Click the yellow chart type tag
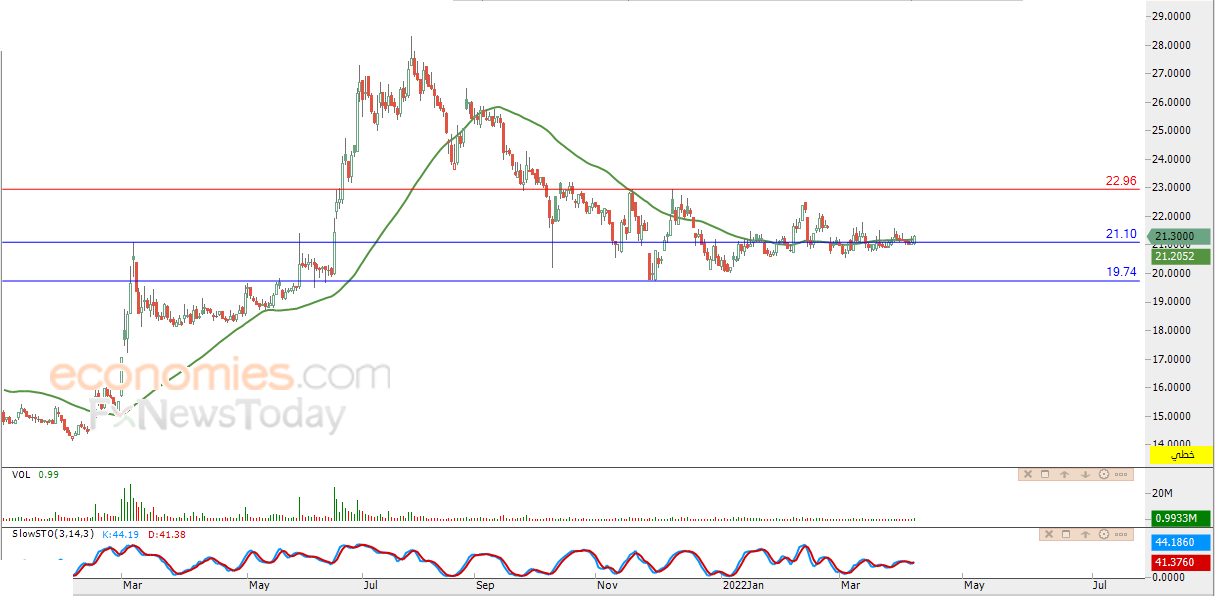The height and width of the screenshot is (596, 1215). point(1181,454)
